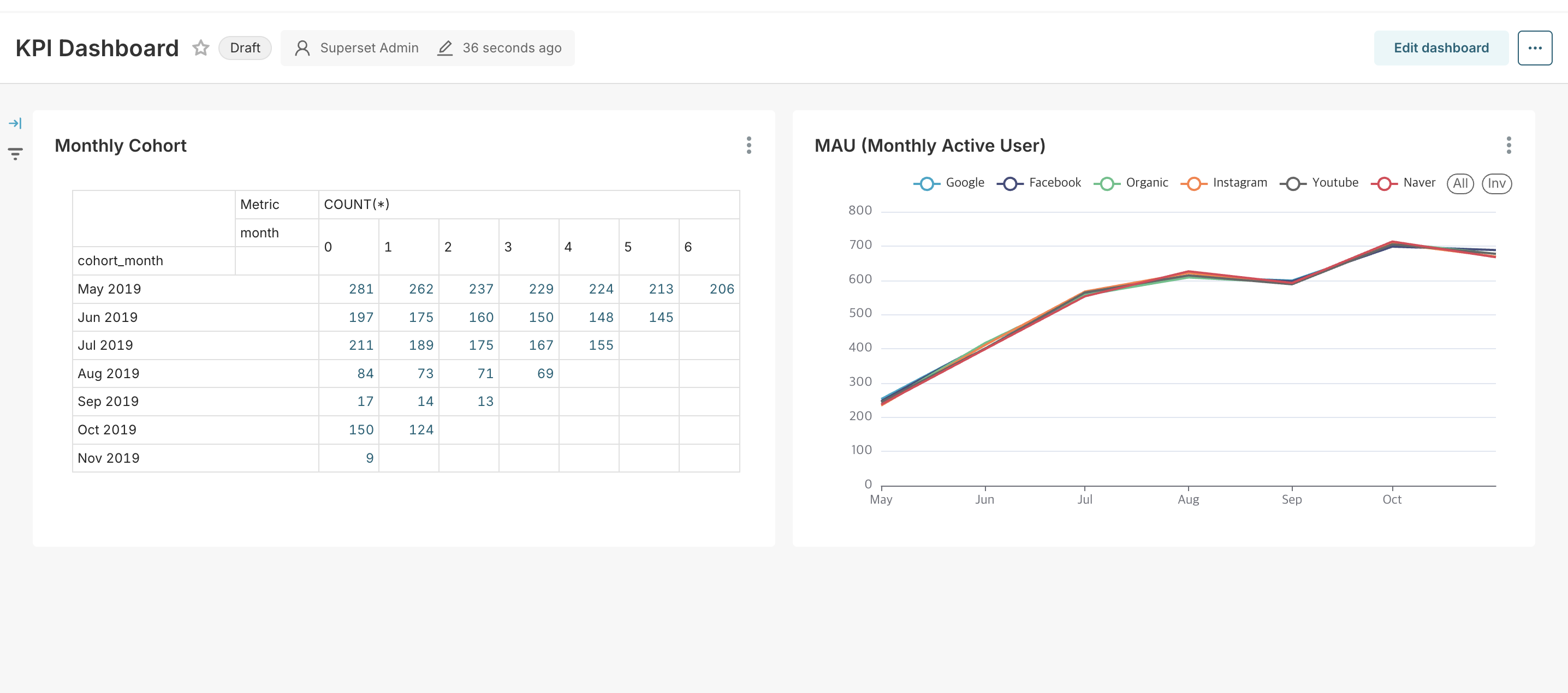Invert legend selection with Inv button
This screenshot has width=1568, height=693.
(x=1496, y=183)
